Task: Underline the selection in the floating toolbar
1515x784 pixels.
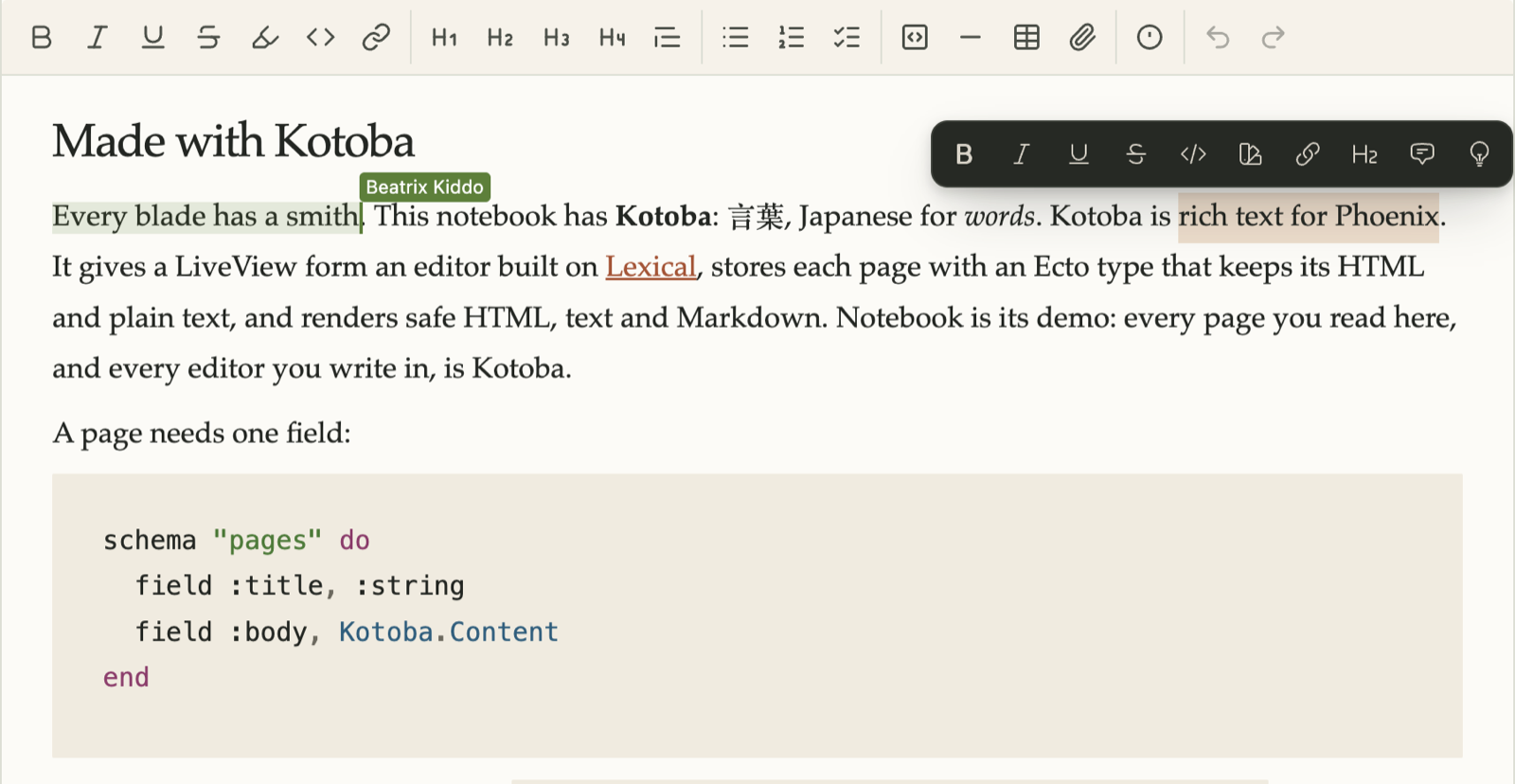Action: [1078, 154]
